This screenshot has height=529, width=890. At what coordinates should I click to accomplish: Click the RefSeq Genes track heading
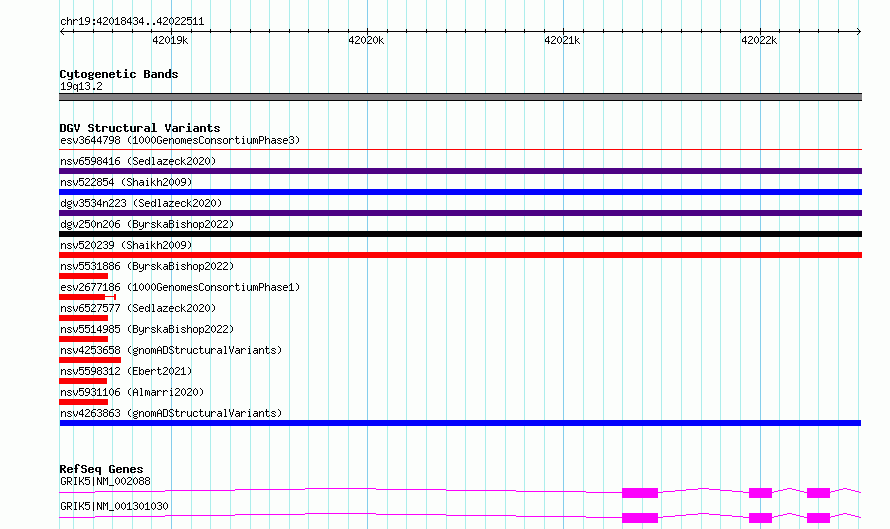point(101,469)
